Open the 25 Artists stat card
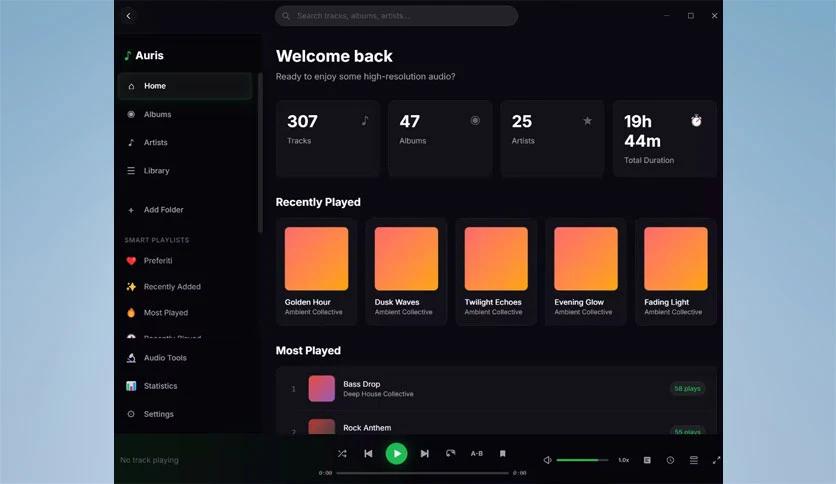This screenshot has width=836, height=484. (552, 138)
